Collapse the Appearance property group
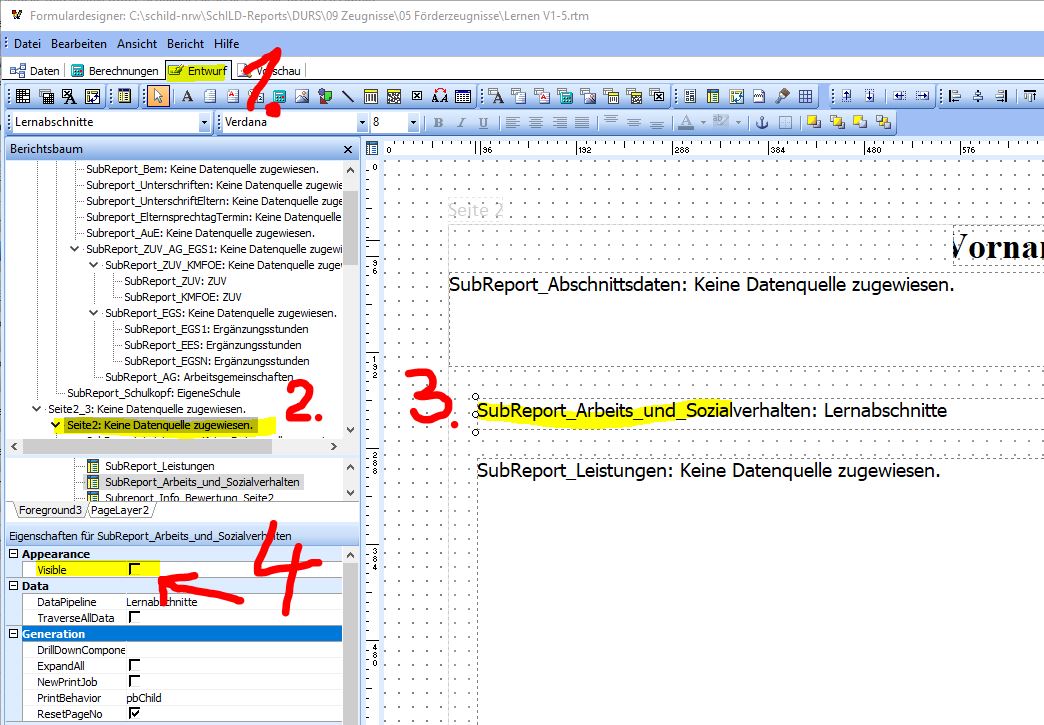 point(13,553)
